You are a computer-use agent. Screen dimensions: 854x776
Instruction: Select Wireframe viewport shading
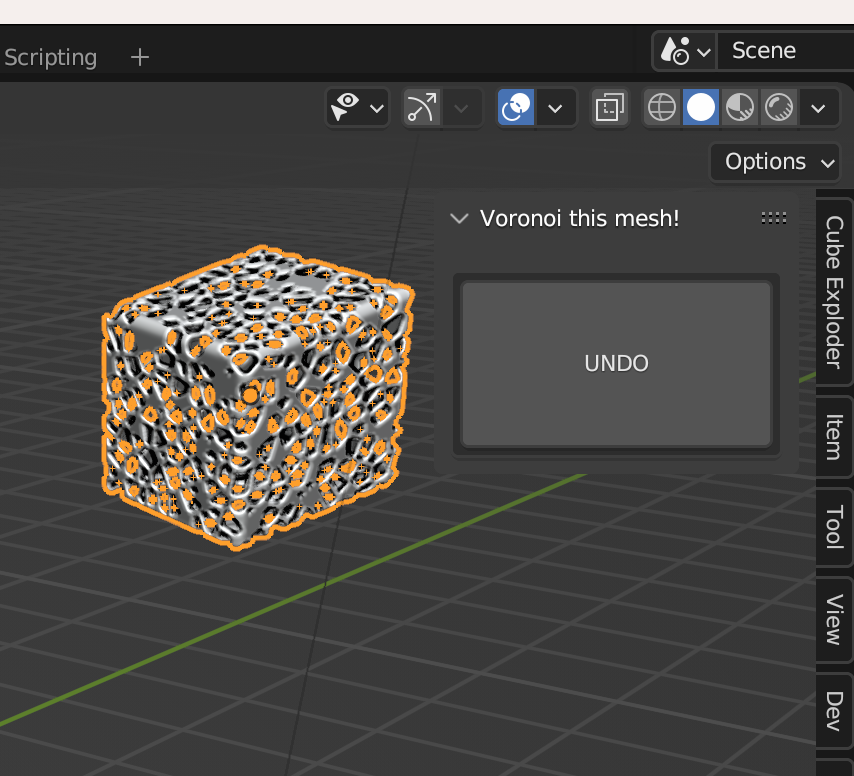tap(662, 107)
